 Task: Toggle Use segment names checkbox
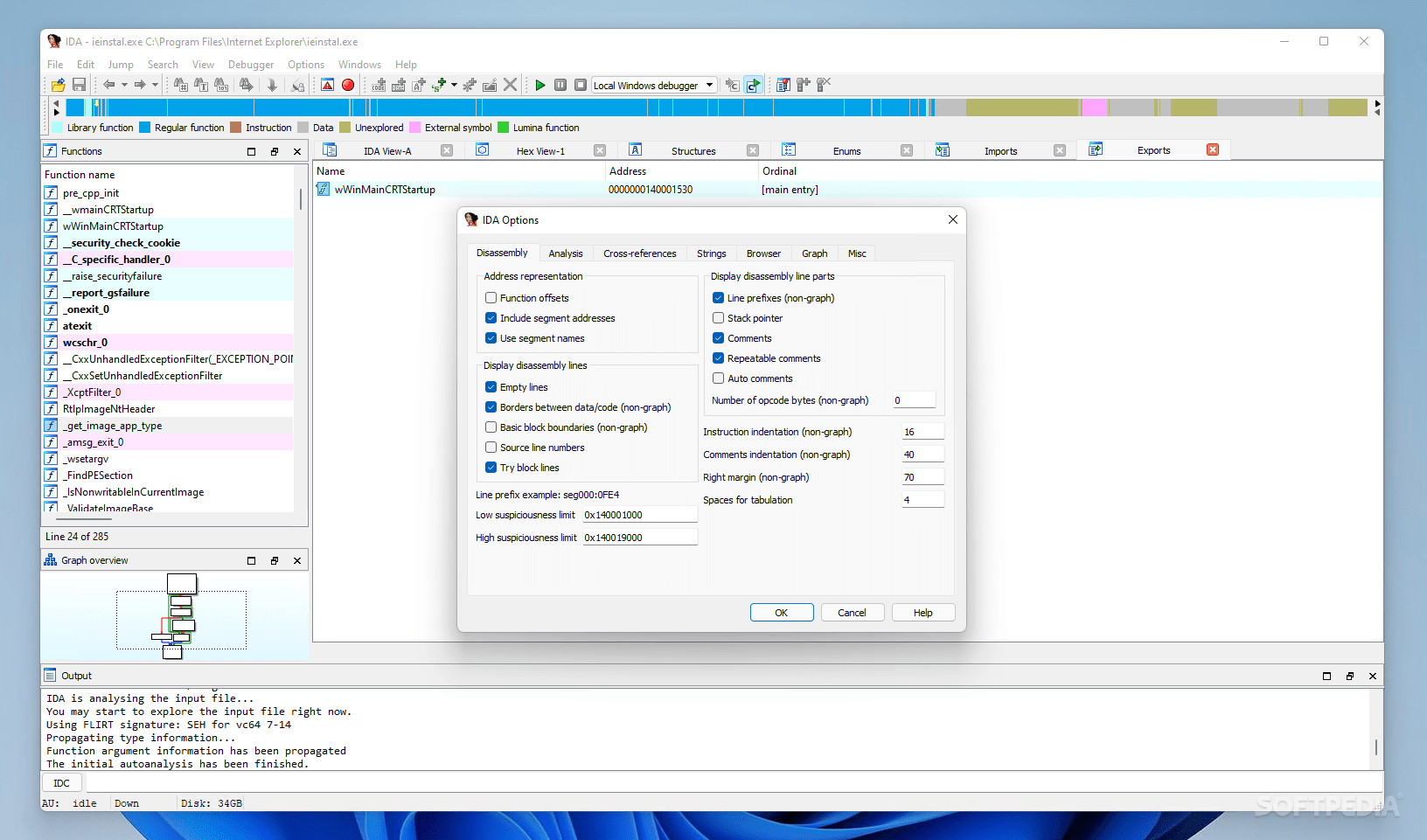point(491,338)
